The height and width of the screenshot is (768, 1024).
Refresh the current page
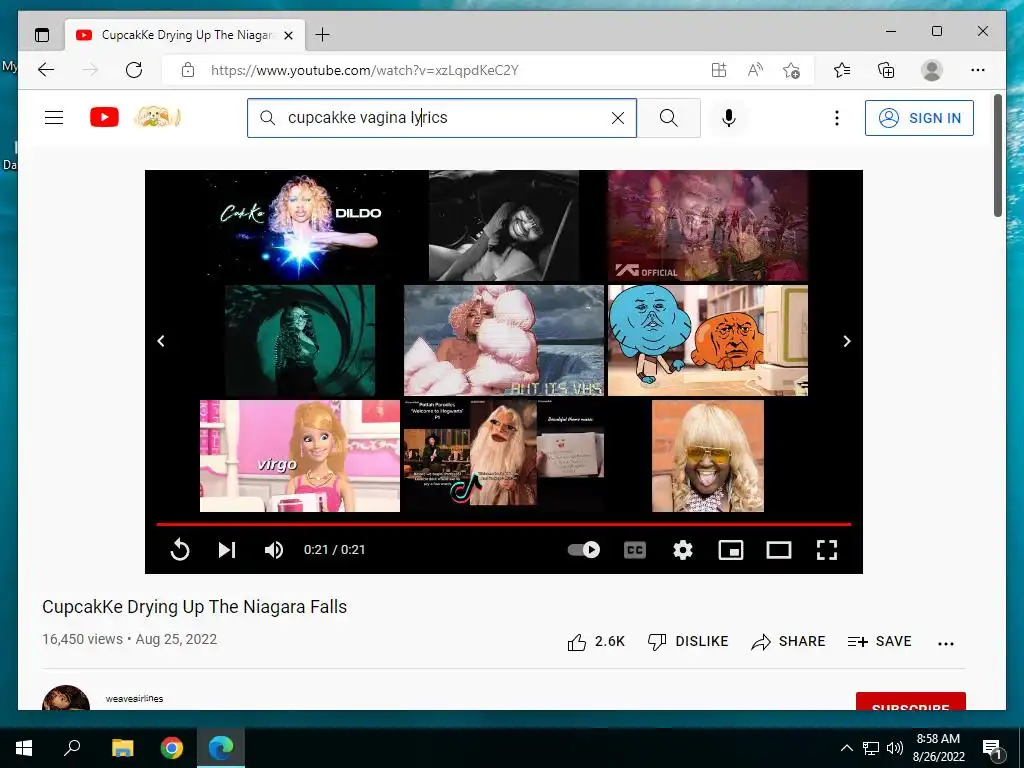(134, 70)
